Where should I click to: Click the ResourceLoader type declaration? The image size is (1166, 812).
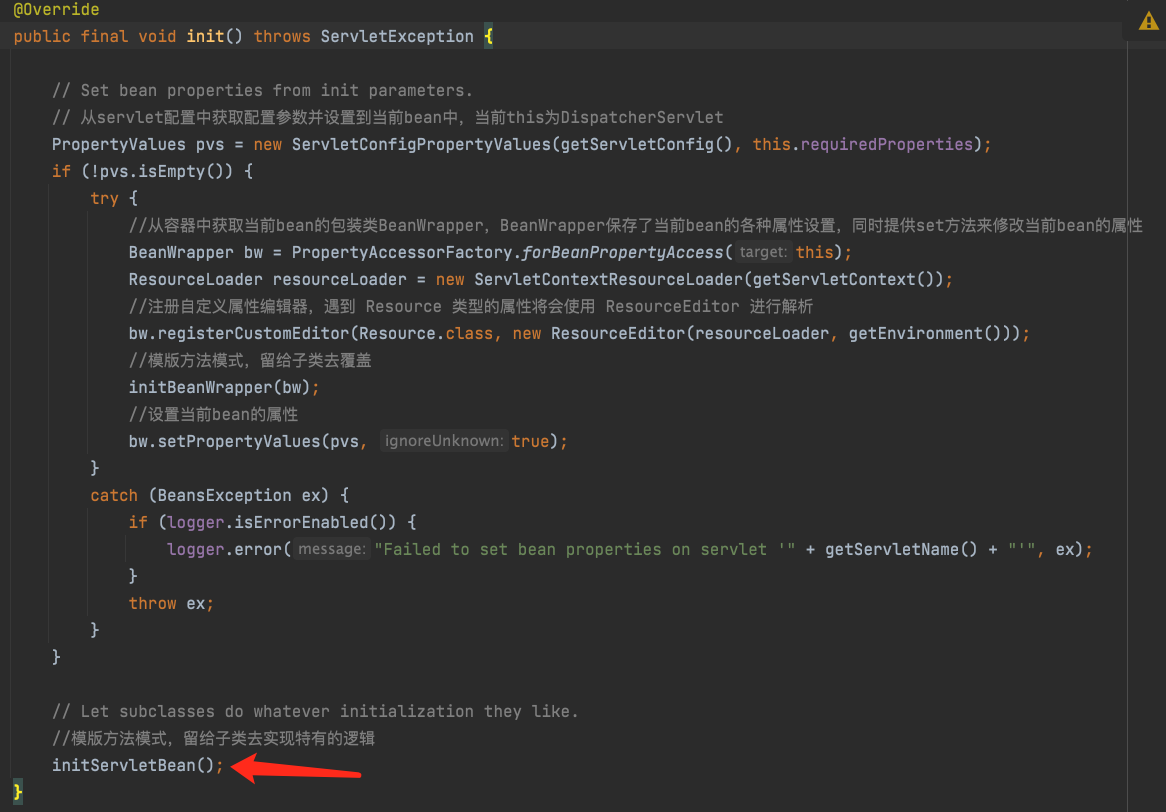point(196,280)
